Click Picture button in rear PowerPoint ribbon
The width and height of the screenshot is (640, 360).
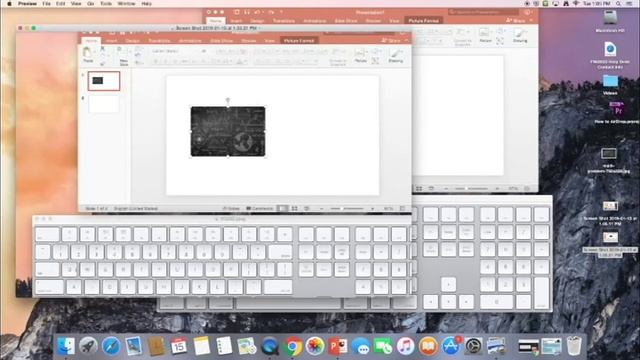(485, 36)
